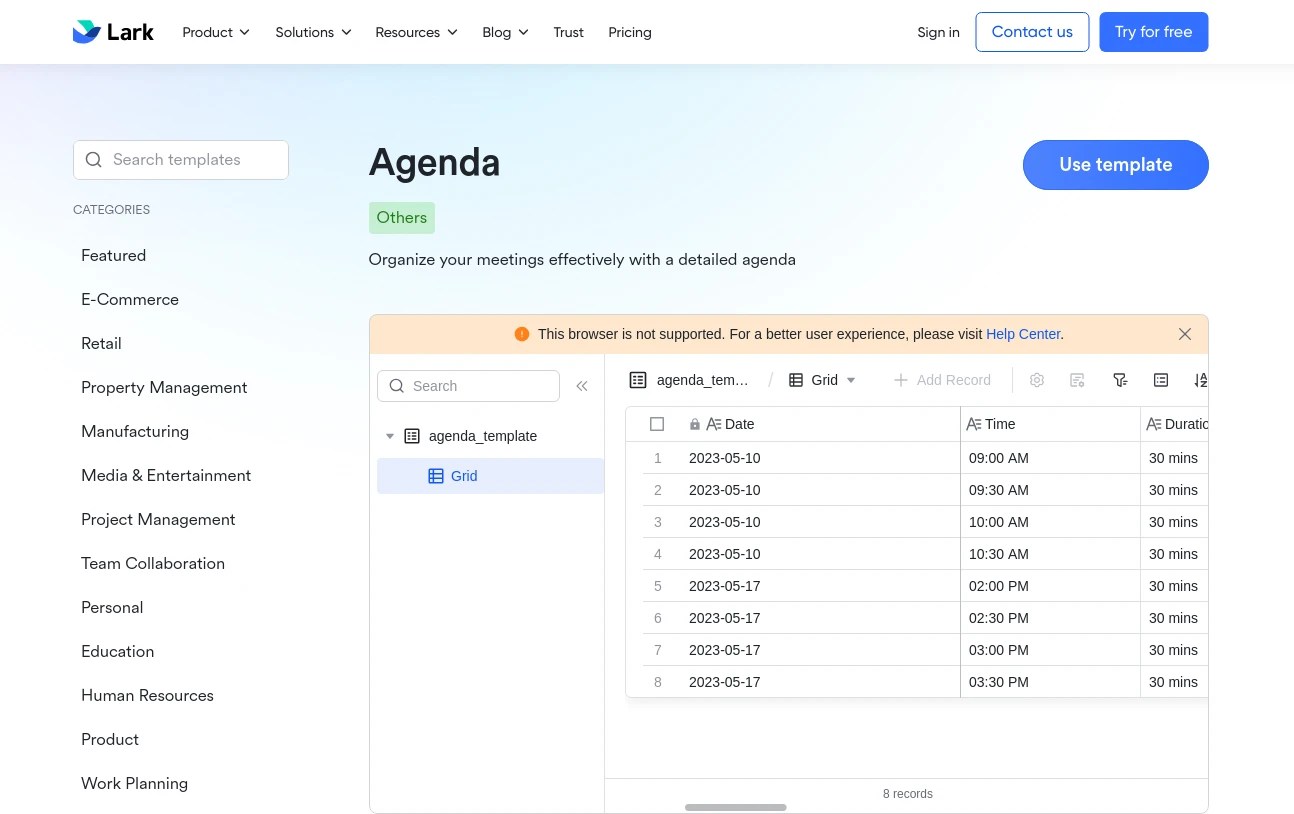Click the table icon beside agenda_template in tree
Image resolution: width=1294 pixels, height=814 pixels.
tap(412, 436)
